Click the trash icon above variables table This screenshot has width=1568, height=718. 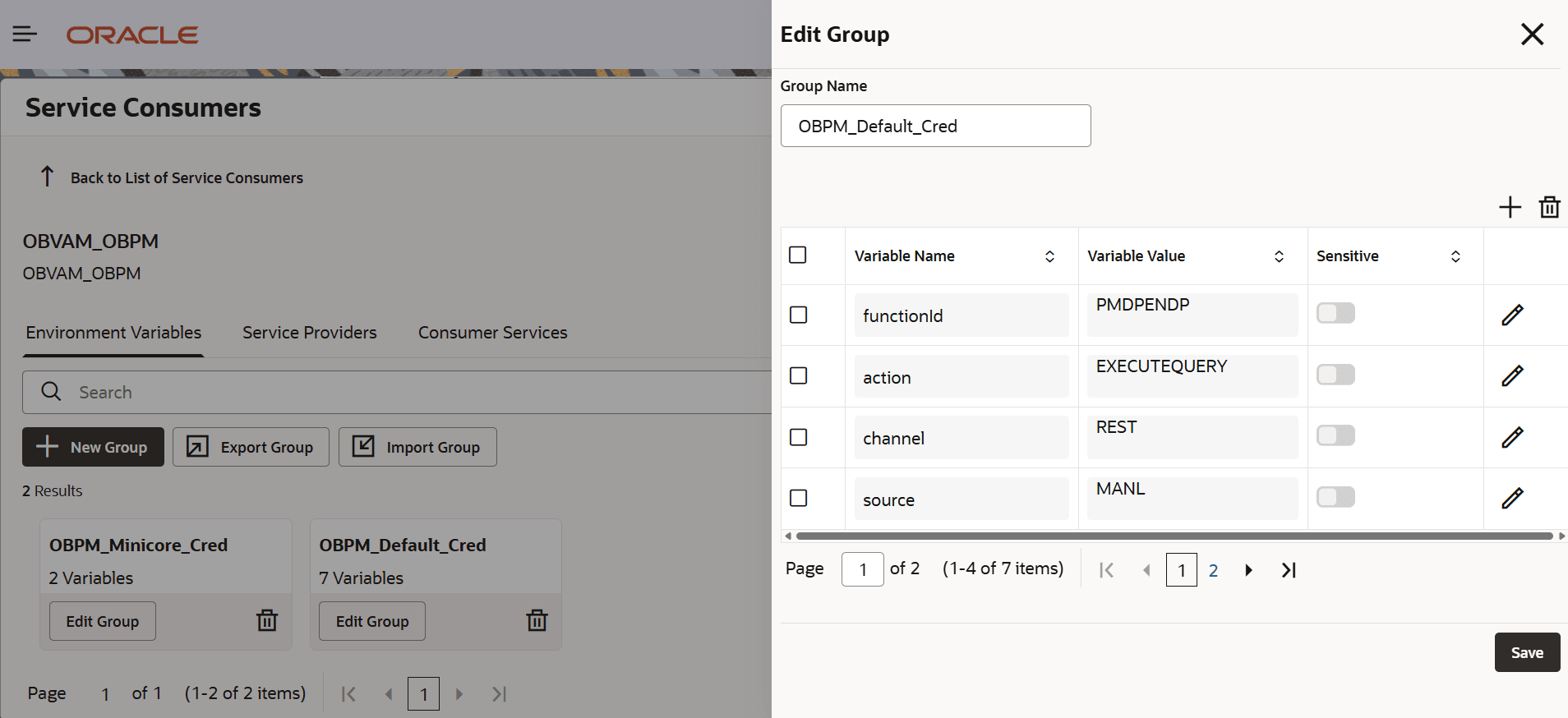point(1549,207)
